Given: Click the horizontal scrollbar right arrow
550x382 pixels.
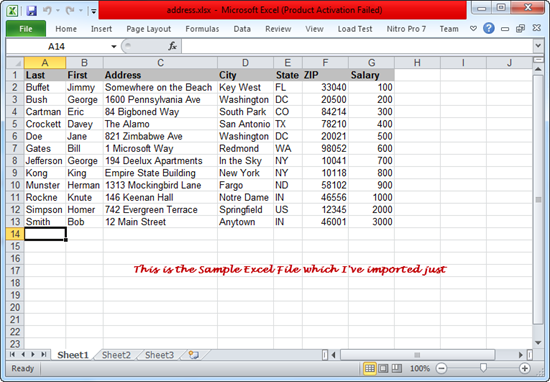Looking at the screenshot, I should coord(521,355).
